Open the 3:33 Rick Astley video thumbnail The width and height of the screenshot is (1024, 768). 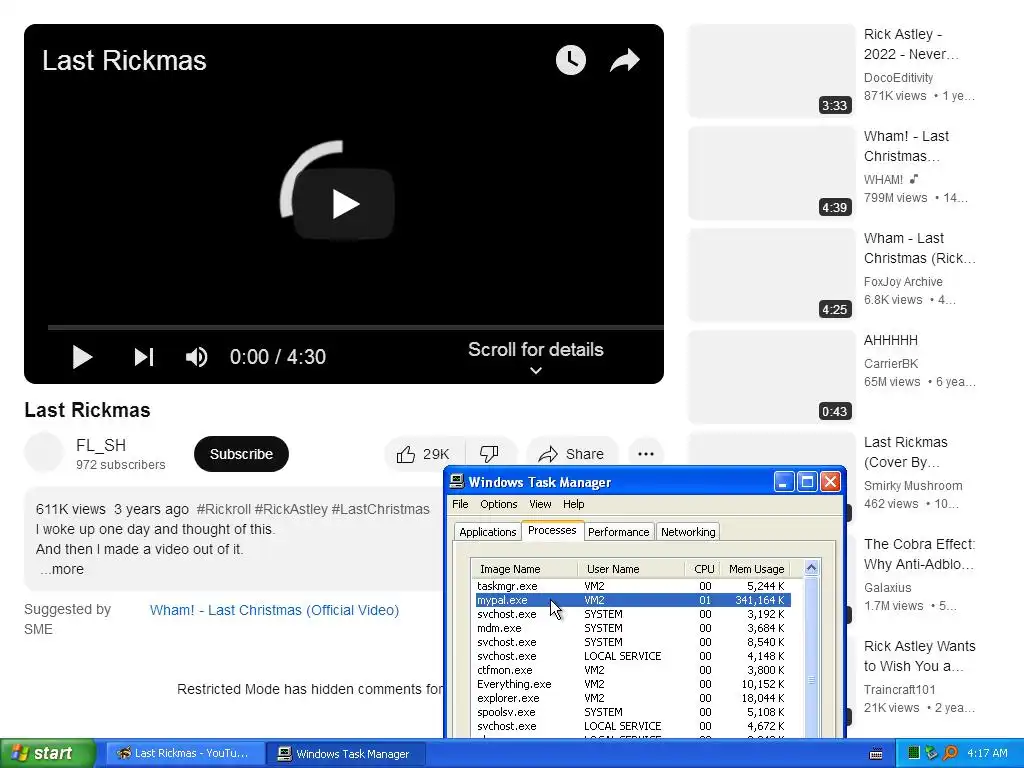coord(771,71)
